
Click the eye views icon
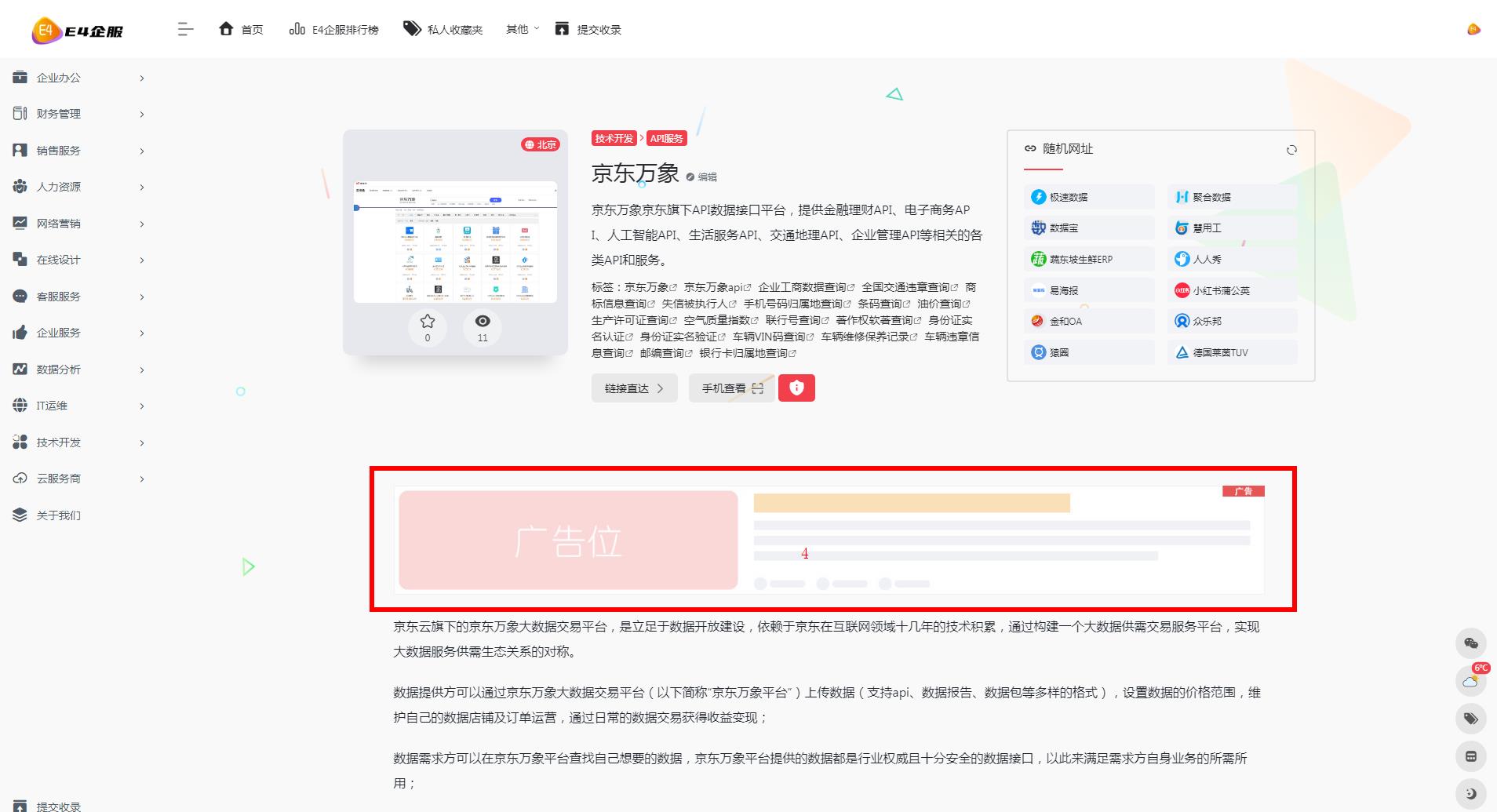pyautogui.click(x=483, y=321)
